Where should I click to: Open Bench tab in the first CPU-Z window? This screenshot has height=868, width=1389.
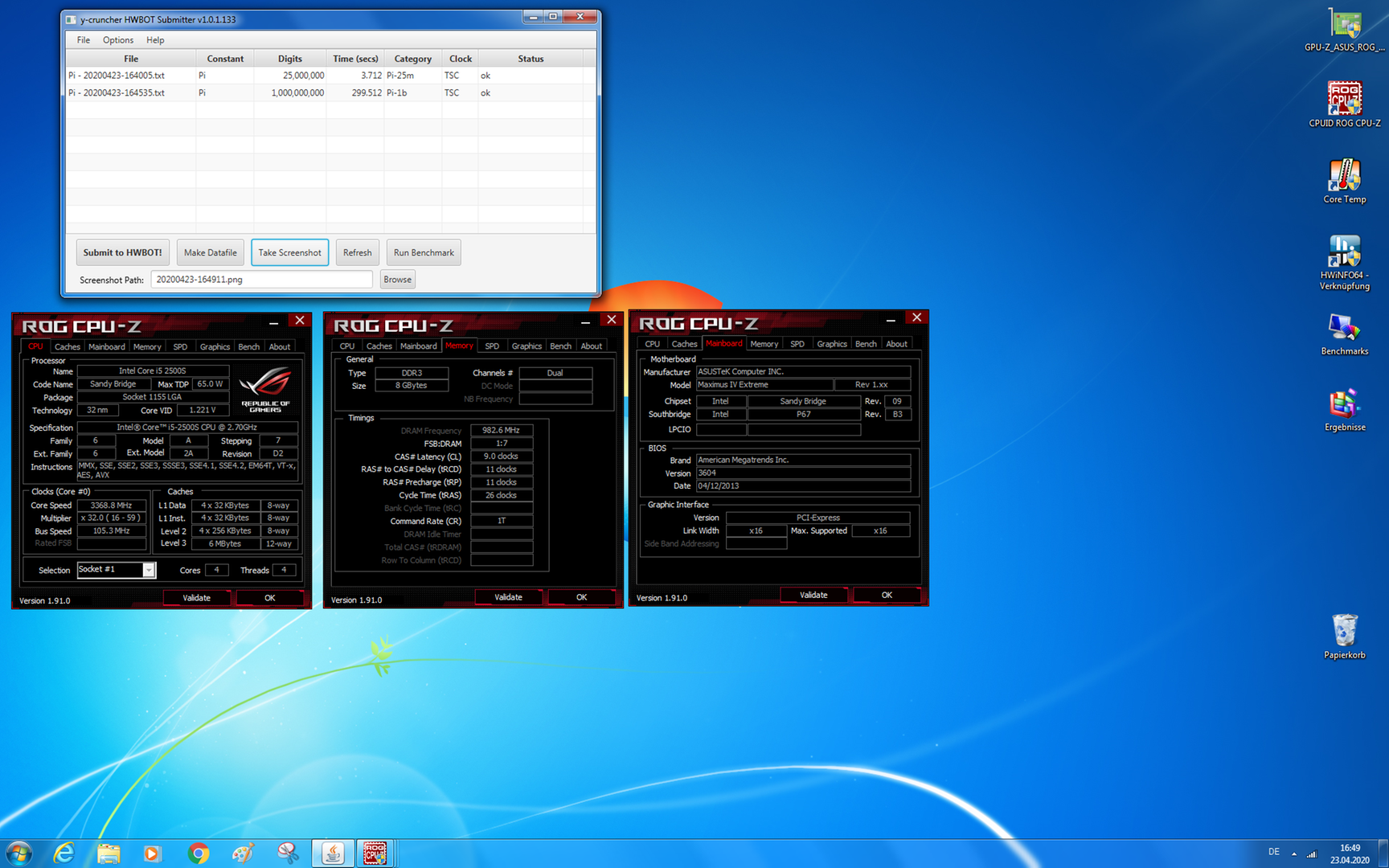[249, 347]
